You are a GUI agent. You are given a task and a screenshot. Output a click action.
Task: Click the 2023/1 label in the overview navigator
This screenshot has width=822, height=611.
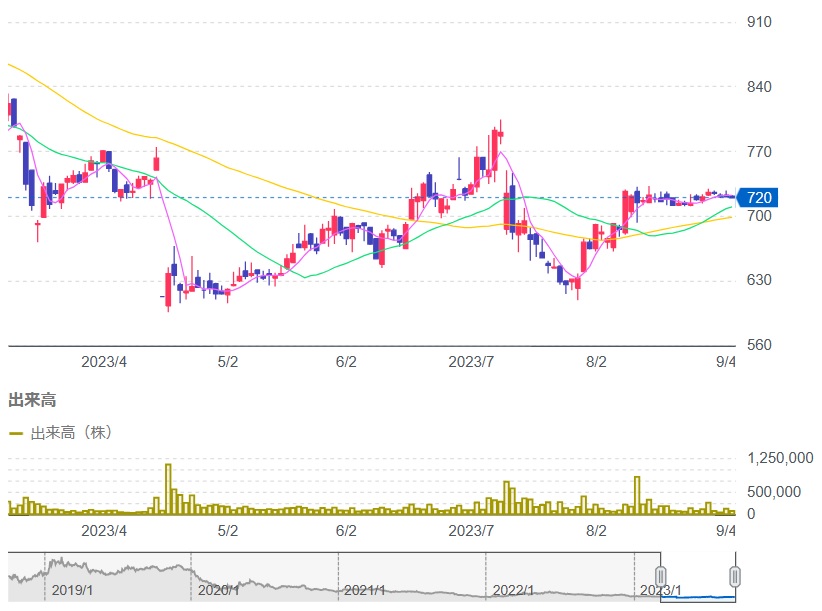[x=661, y=590]
